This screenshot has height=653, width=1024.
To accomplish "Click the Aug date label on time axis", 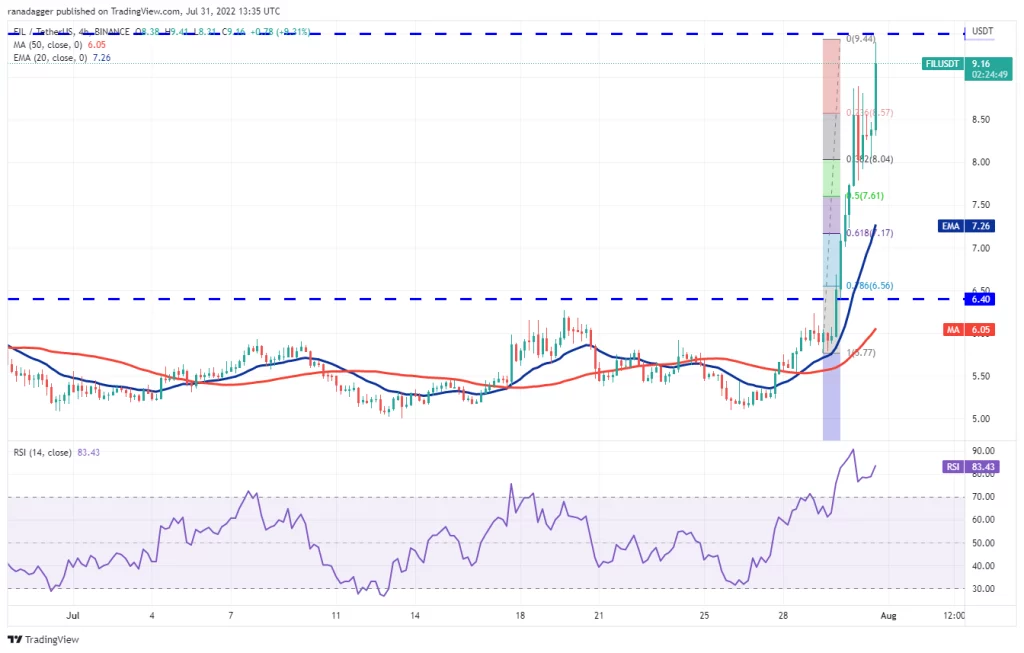I will [x=888, y=615].
